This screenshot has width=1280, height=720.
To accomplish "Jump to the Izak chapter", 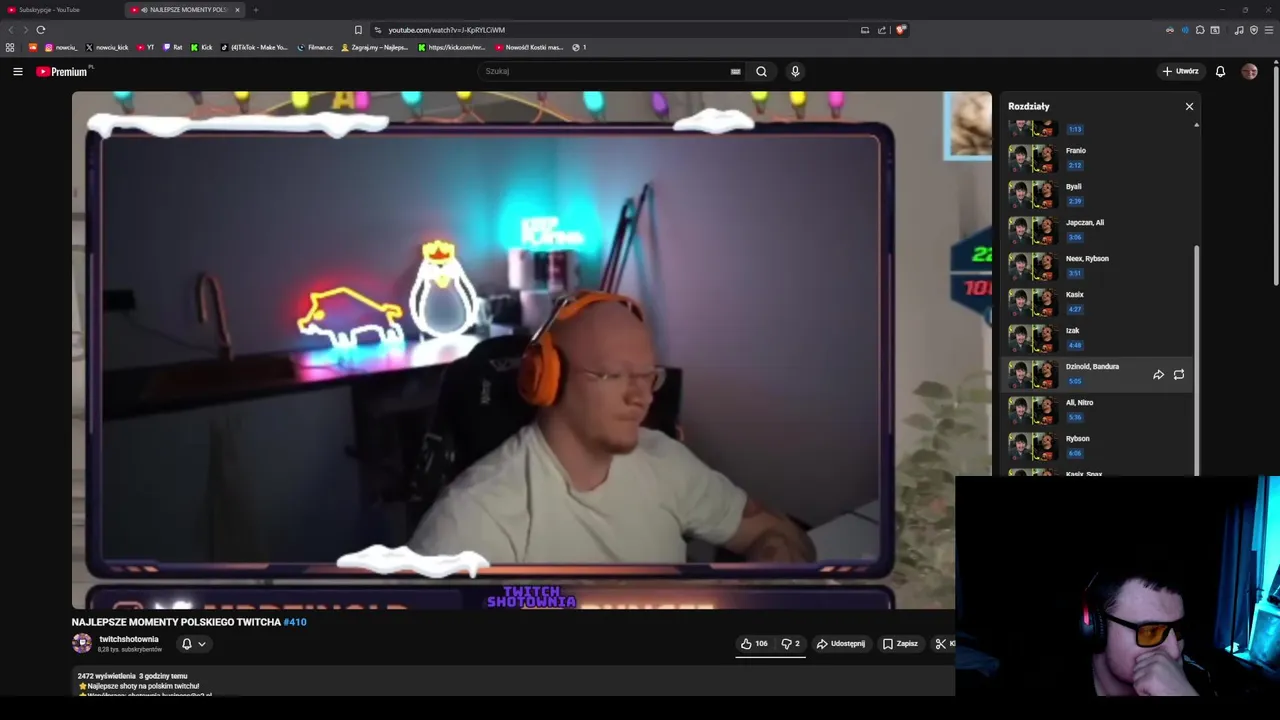I will pos(1098,338).
